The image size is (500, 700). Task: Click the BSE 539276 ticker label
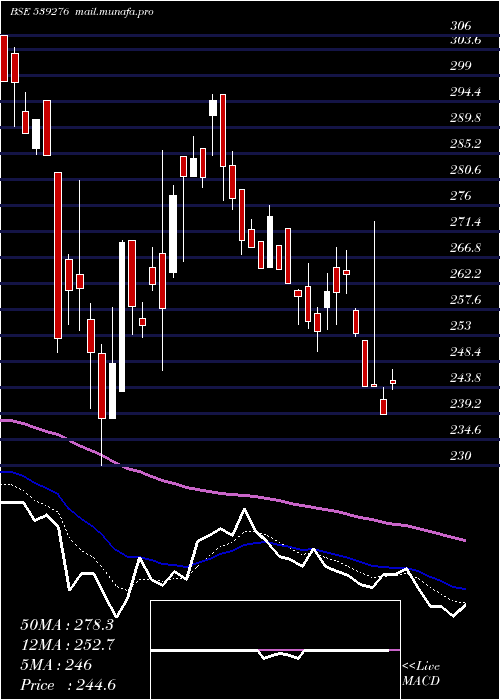pyautogui.click(x=40, y=12)
